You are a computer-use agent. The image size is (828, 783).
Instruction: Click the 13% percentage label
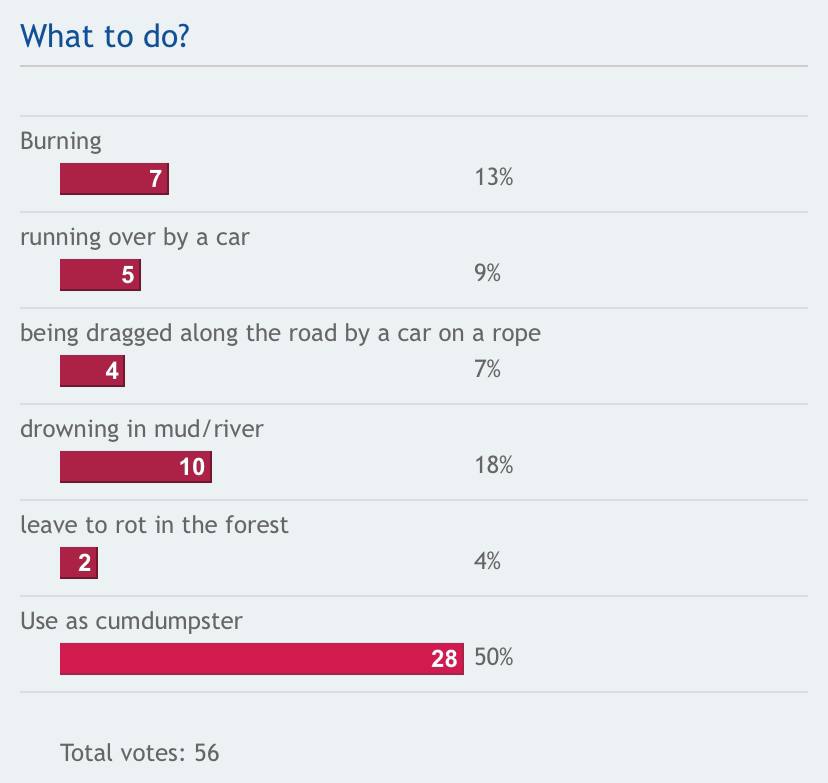tap(494, 177)
